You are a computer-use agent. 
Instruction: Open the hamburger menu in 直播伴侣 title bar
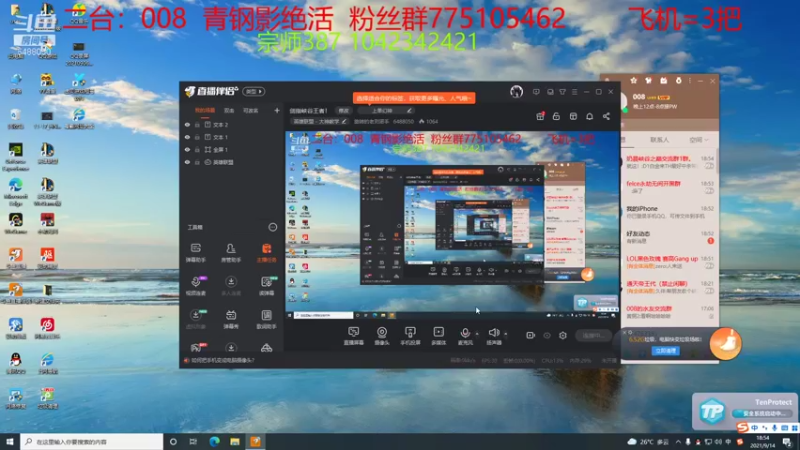574,92
